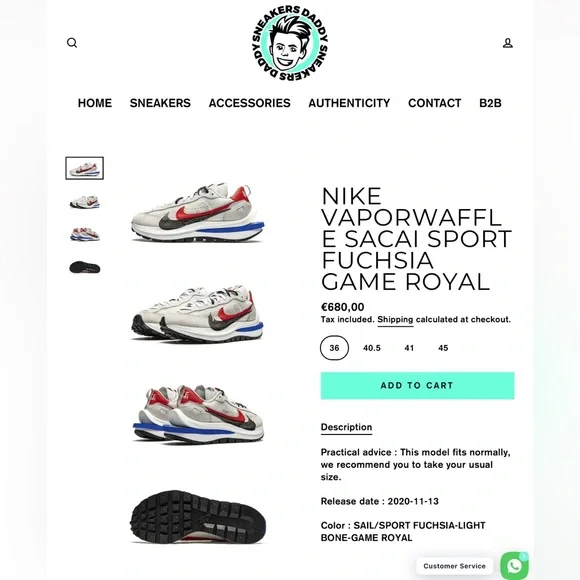
Task: Open the ACCESSORIES menu
Action: click(x=250, y=103)
